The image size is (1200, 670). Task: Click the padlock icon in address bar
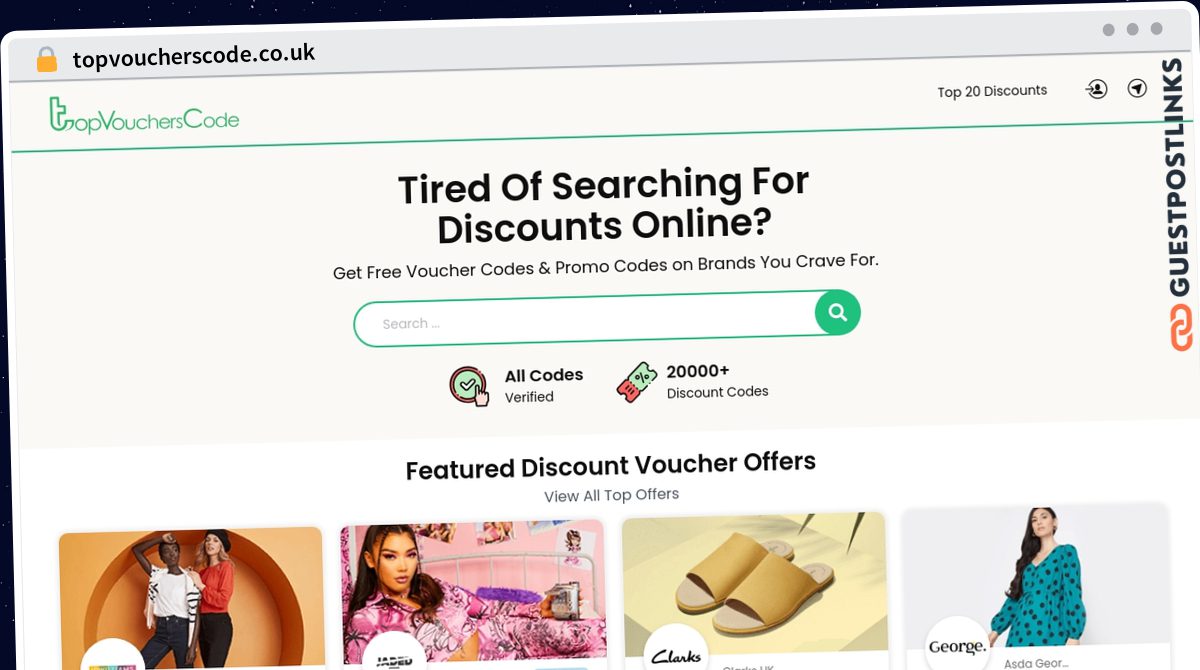[x=46, y=60]
